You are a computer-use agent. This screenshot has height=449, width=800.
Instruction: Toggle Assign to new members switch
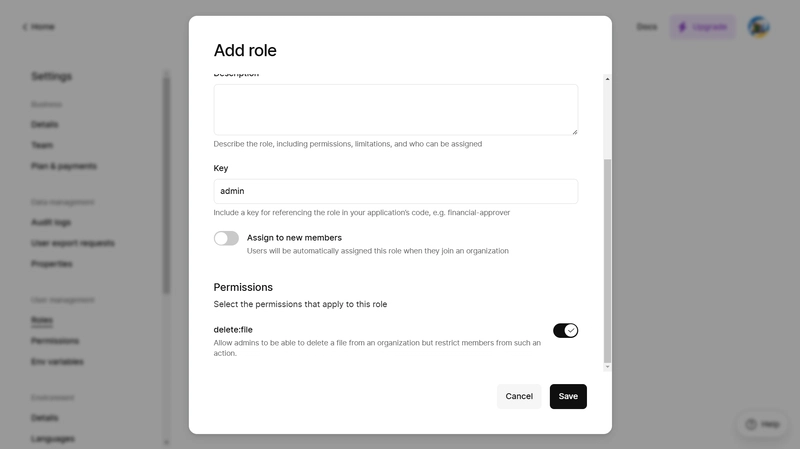coord(226,238)
